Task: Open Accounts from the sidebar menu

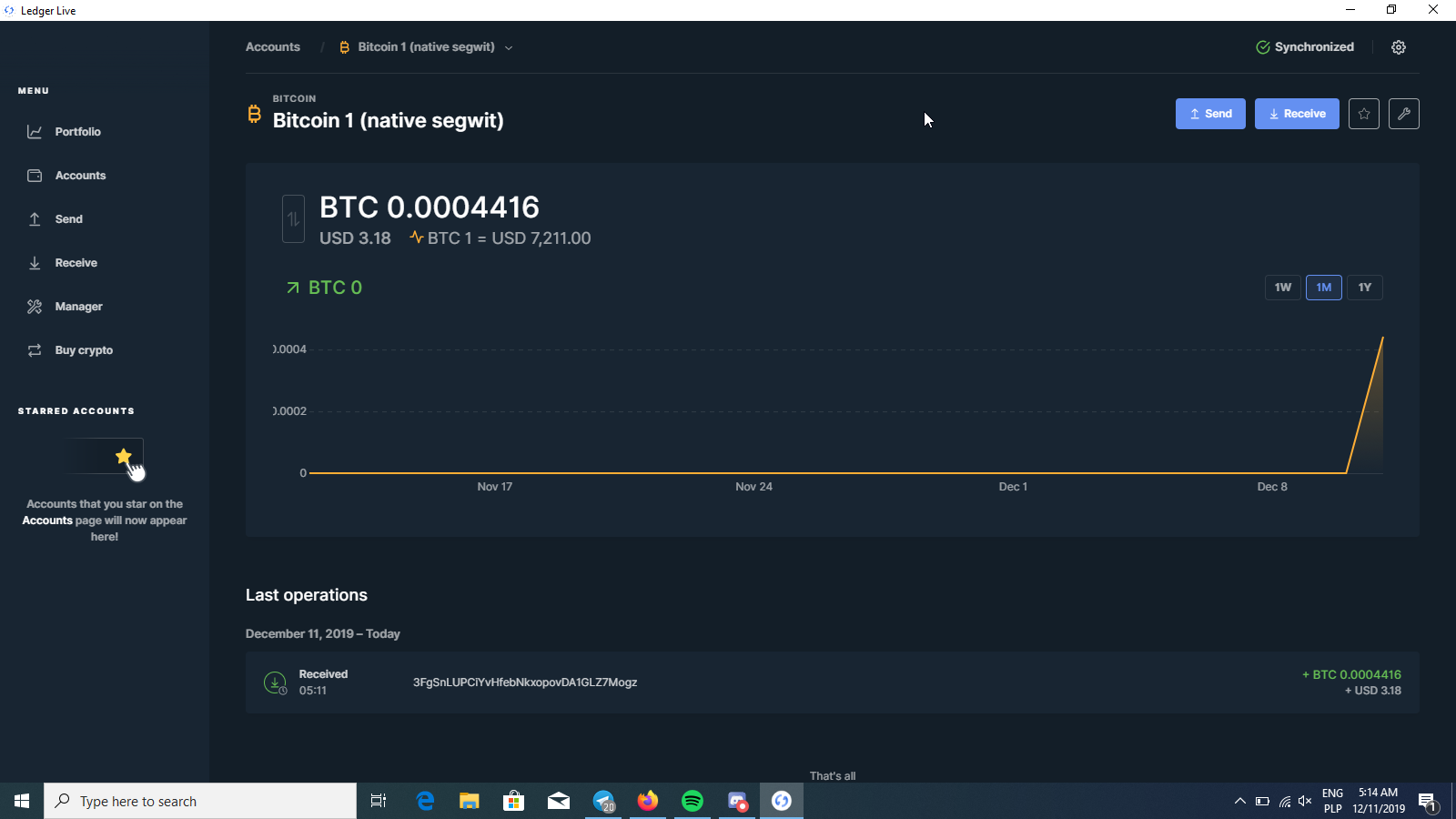Action: [80, 176]
